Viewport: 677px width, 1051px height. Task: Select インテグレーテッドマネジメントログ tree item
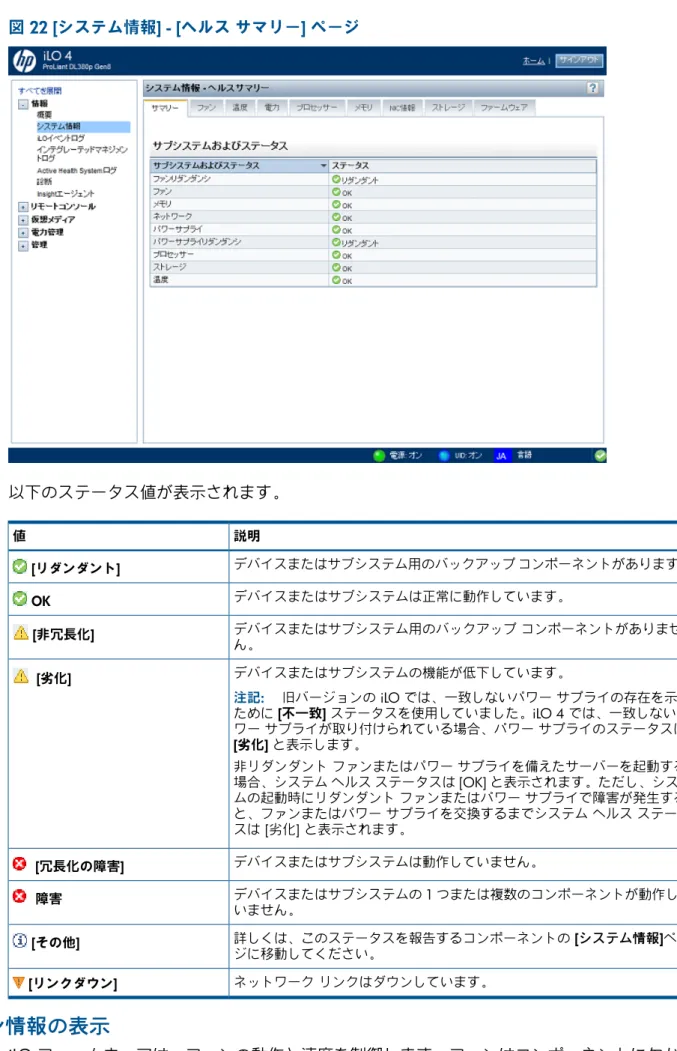pyautogui.click(x=82, y=153)
